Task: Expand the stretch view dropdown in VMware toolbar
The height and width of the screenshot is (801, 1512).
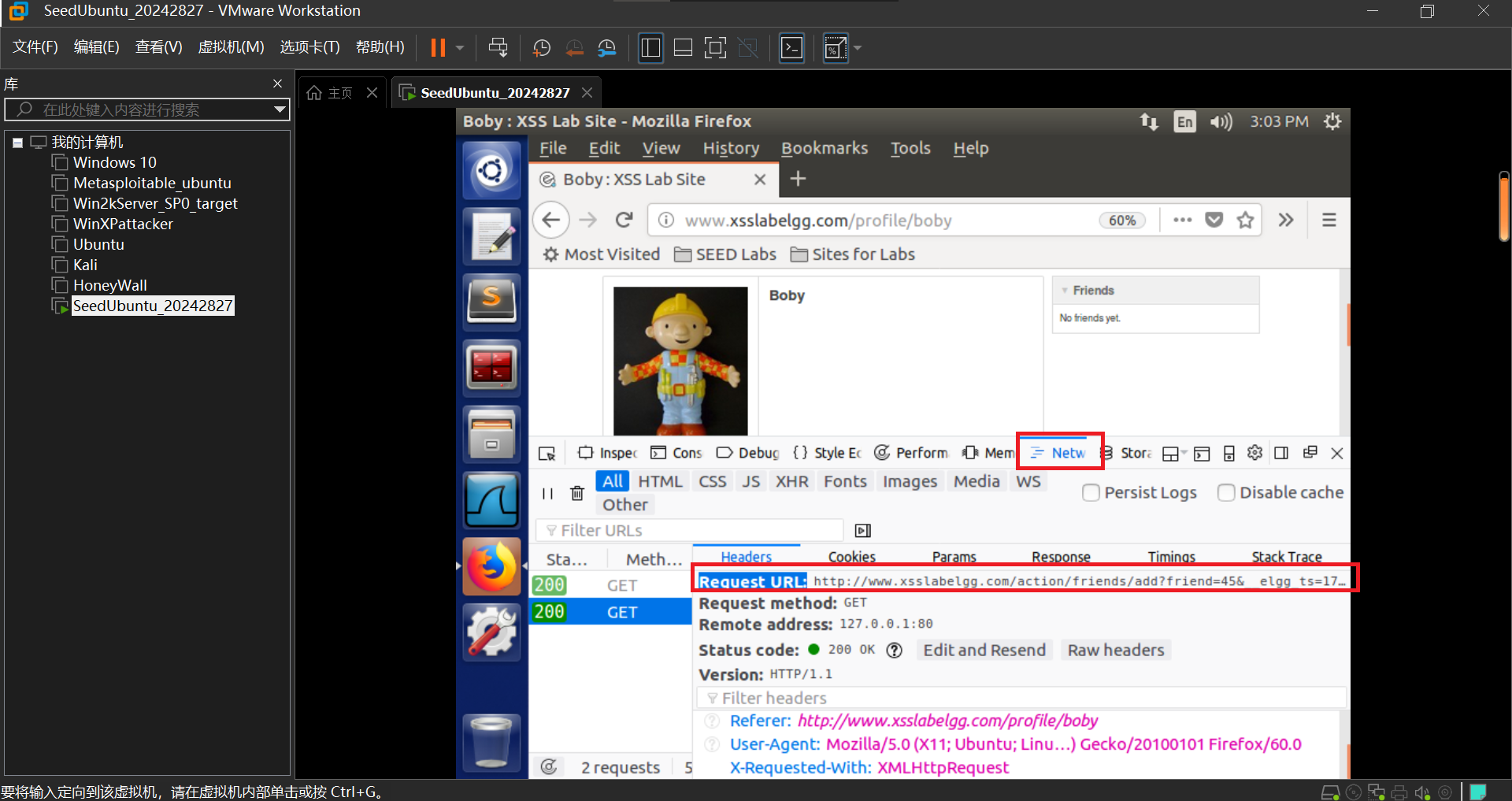Action: tap(858, 48)
